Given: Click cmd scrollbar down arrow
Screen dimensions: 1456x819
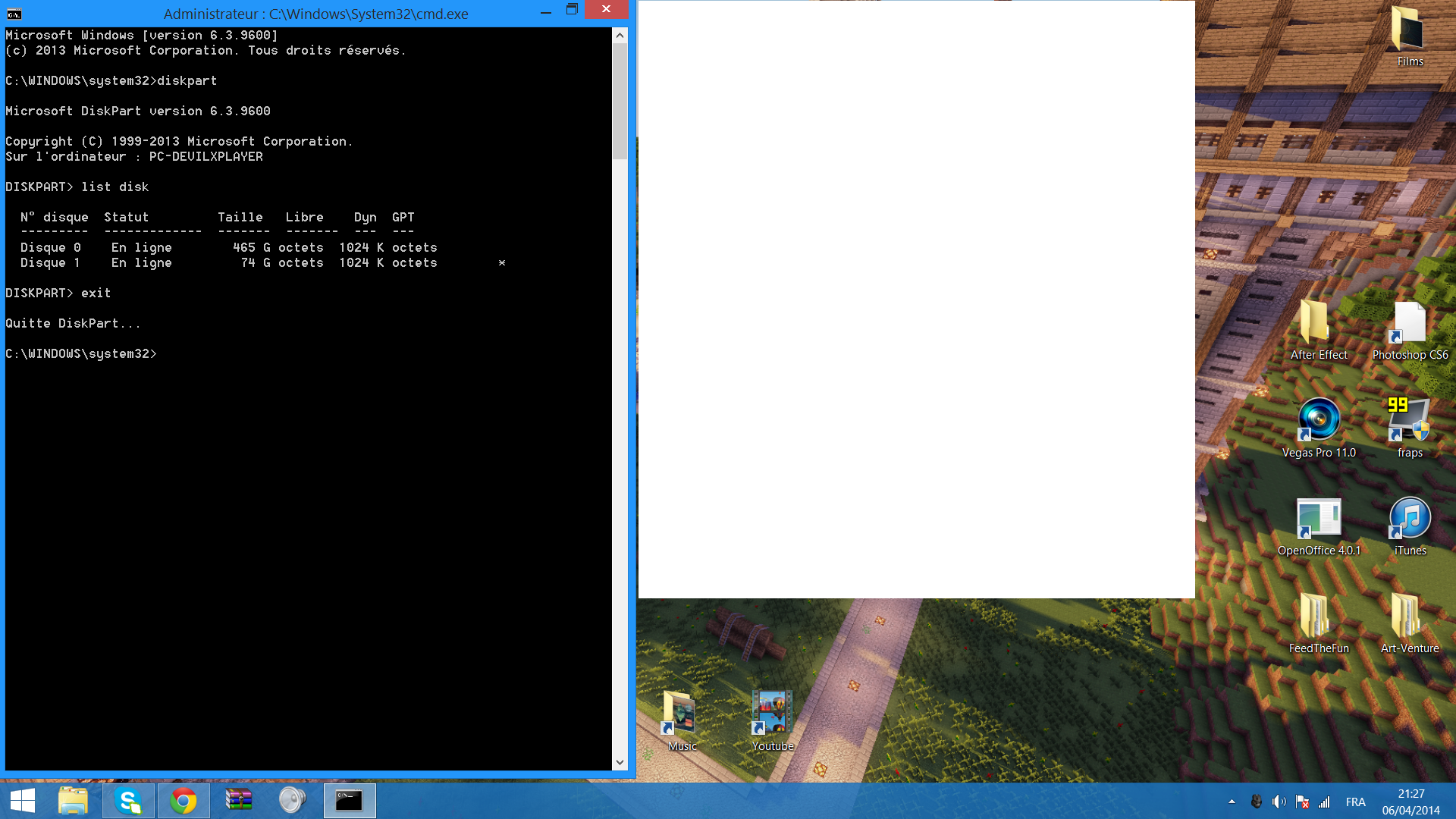Looking at the screenshot, I should pos(620,762).
